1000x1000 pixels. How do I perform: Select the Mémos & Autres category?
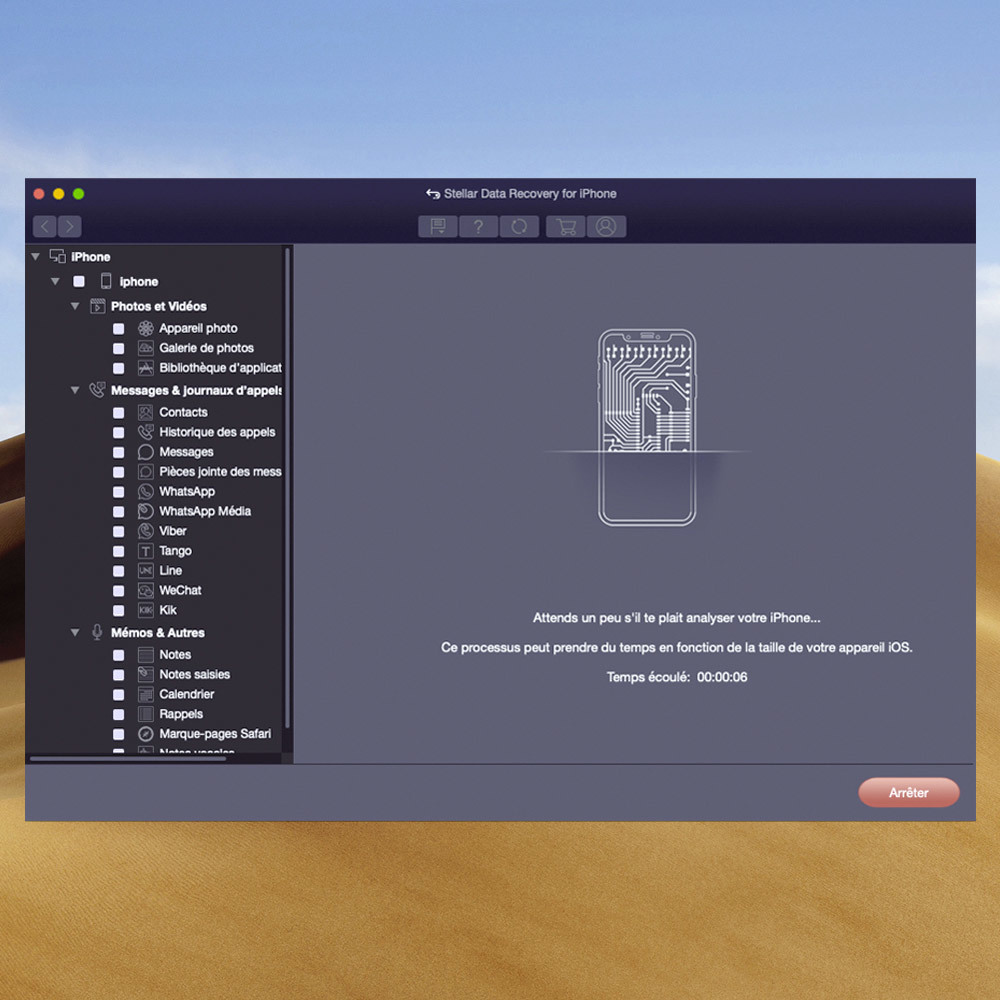[x=158, y=633]
